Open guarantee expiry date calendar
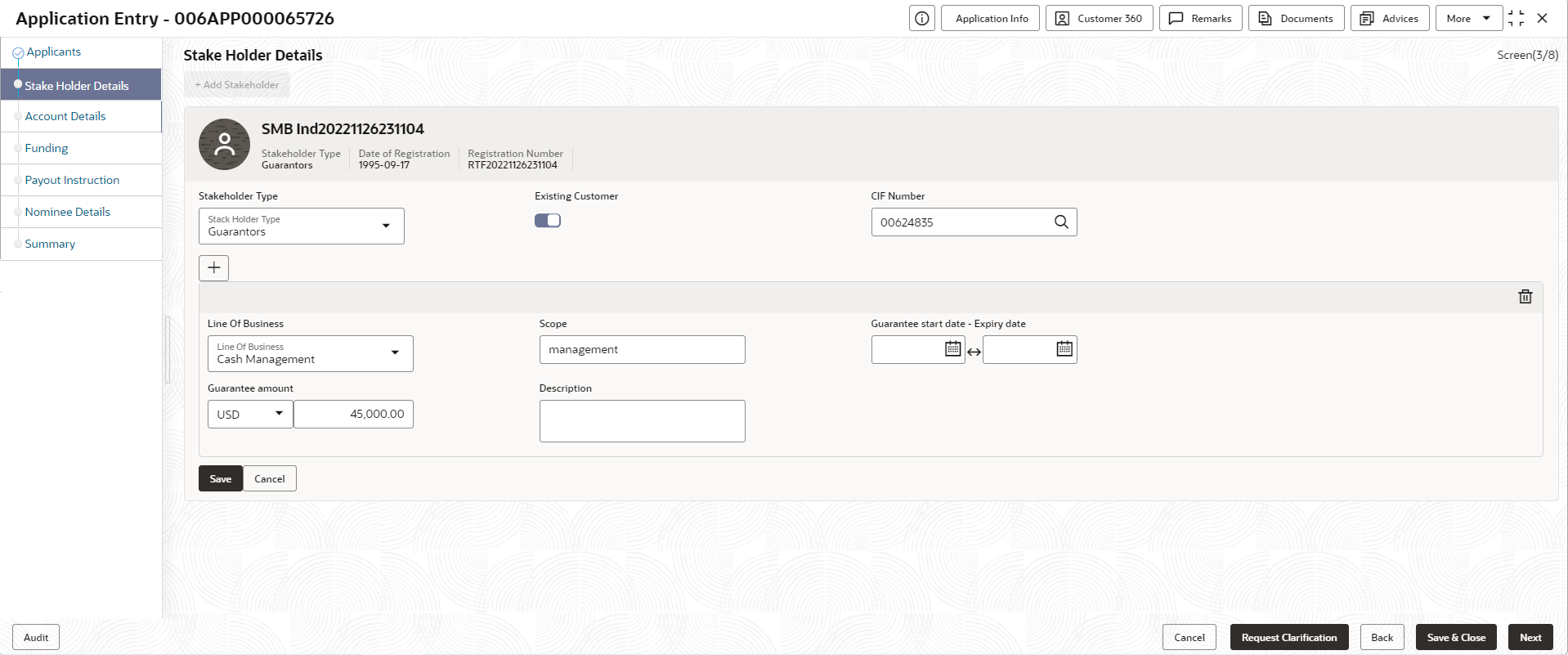Viewport: 1568px width, 655px height. (1064, 348)
